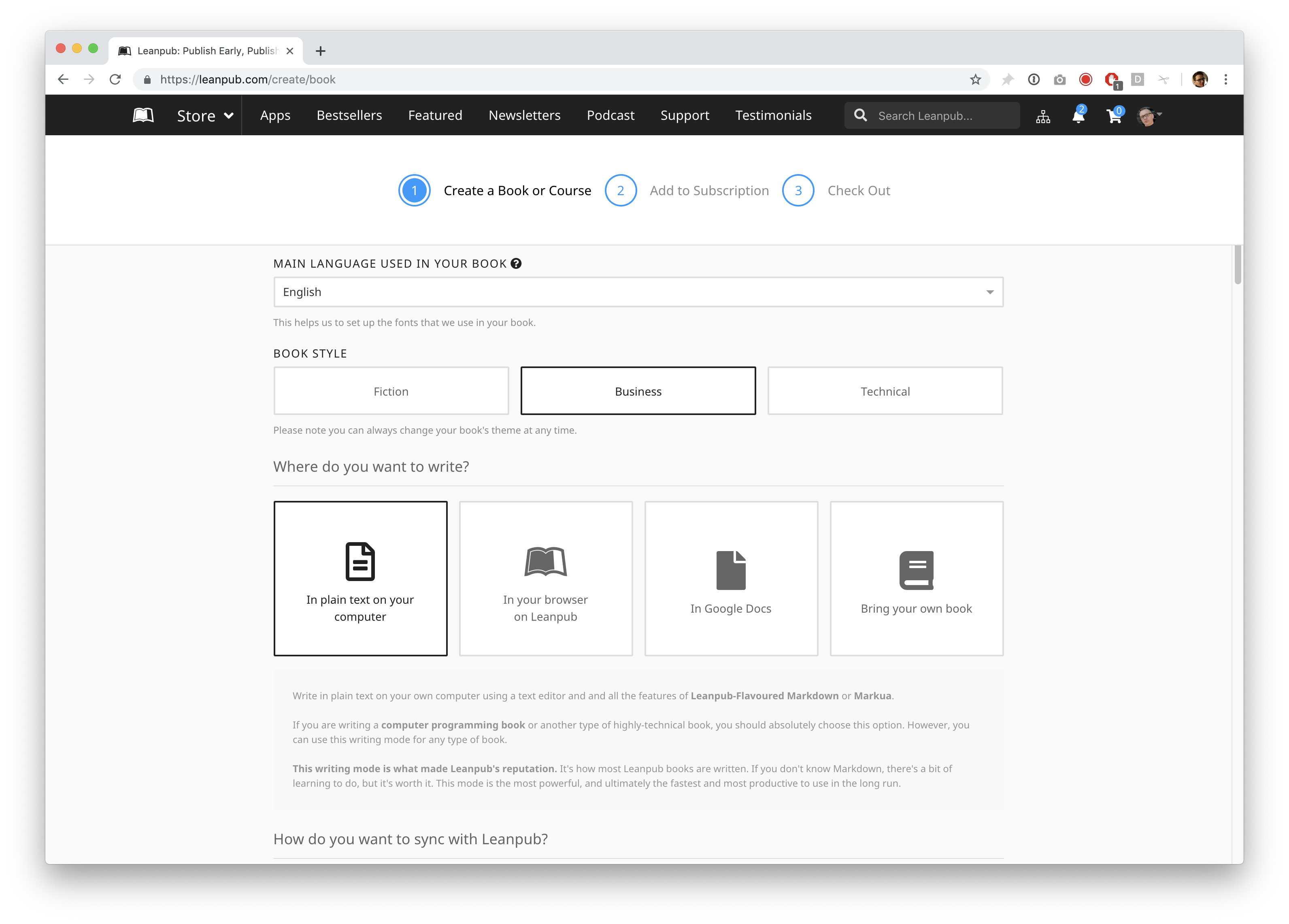Click the red record extension icon
This screenshot has height=924, width=1289.
point(1085,80)
